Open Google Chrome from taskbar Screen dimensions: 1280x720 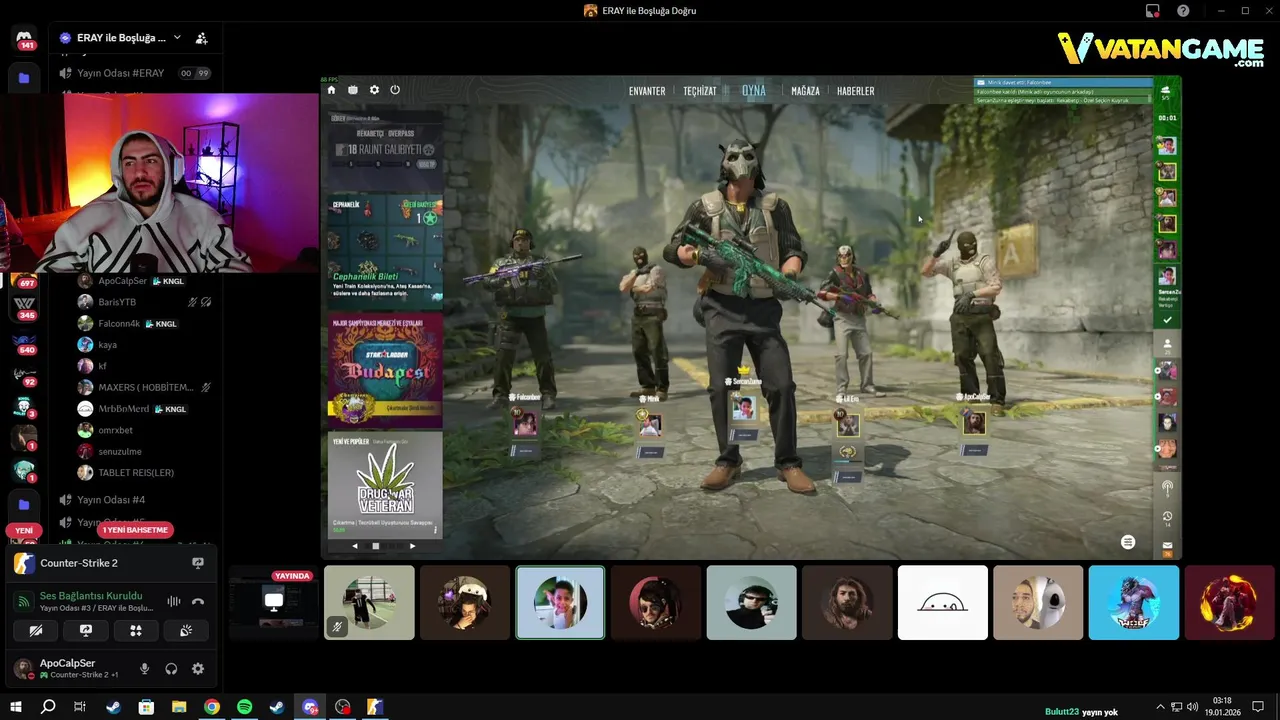tap(212, 707)
